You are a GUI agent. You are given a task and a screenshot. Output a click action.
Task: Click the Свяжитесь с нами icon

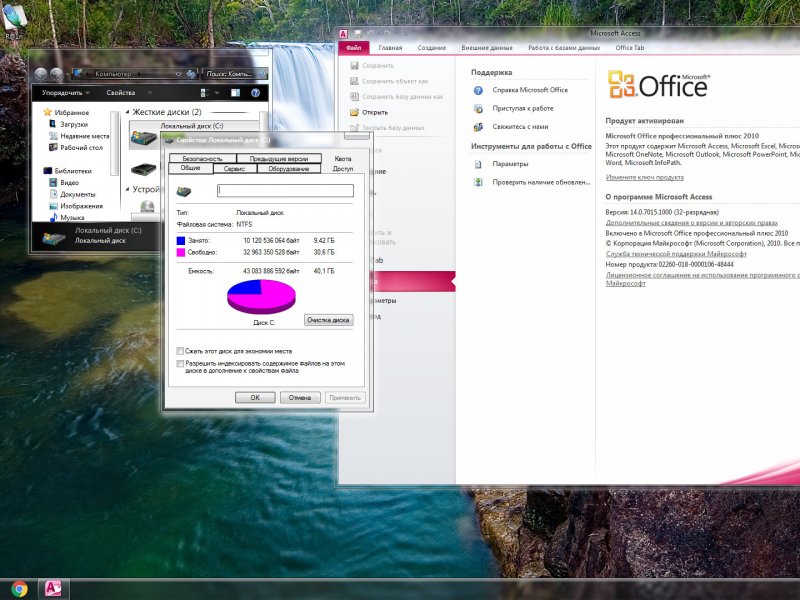coord(478,127)
